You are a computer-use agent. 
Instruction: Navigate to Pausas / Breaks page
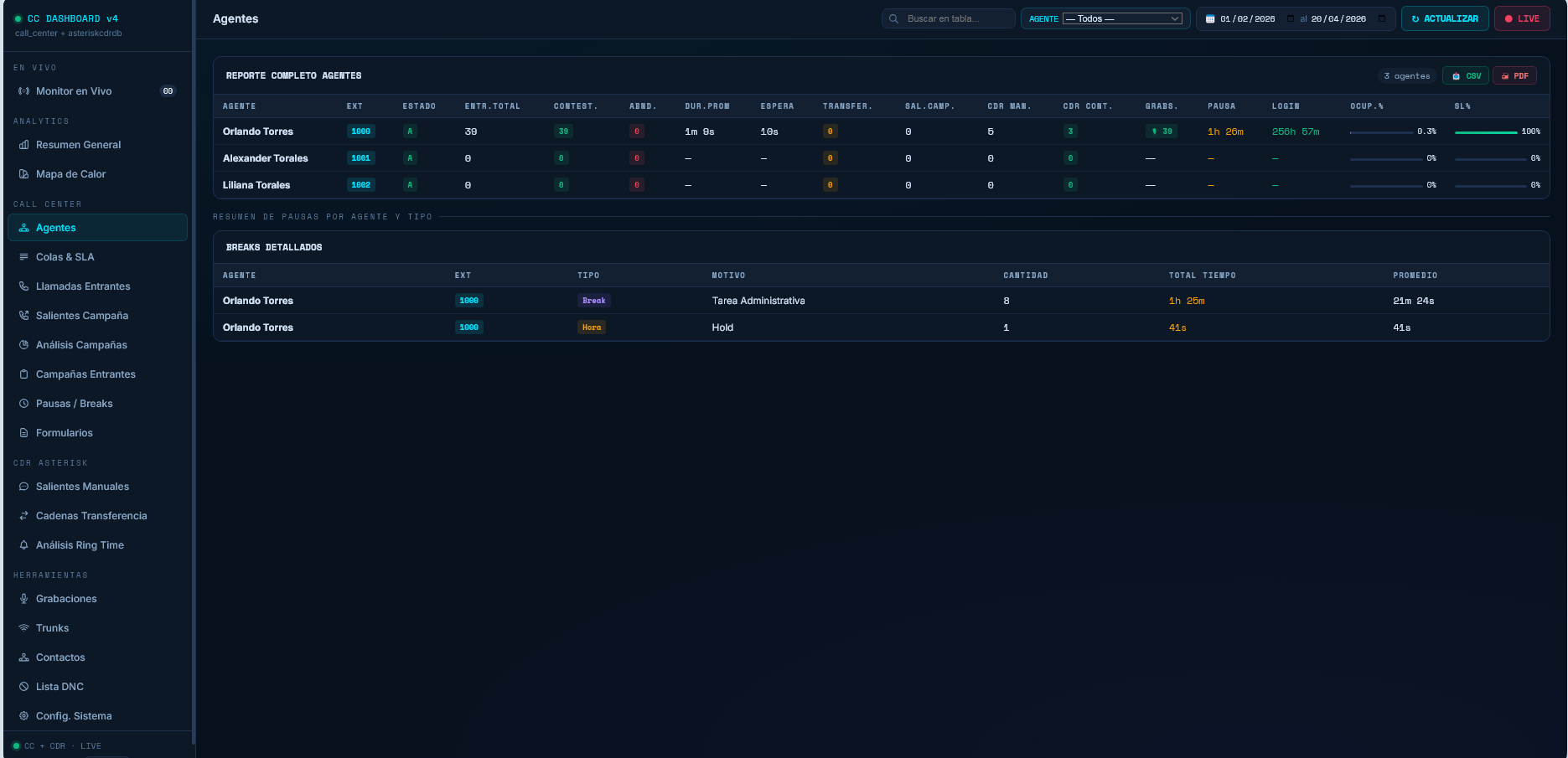74,404
